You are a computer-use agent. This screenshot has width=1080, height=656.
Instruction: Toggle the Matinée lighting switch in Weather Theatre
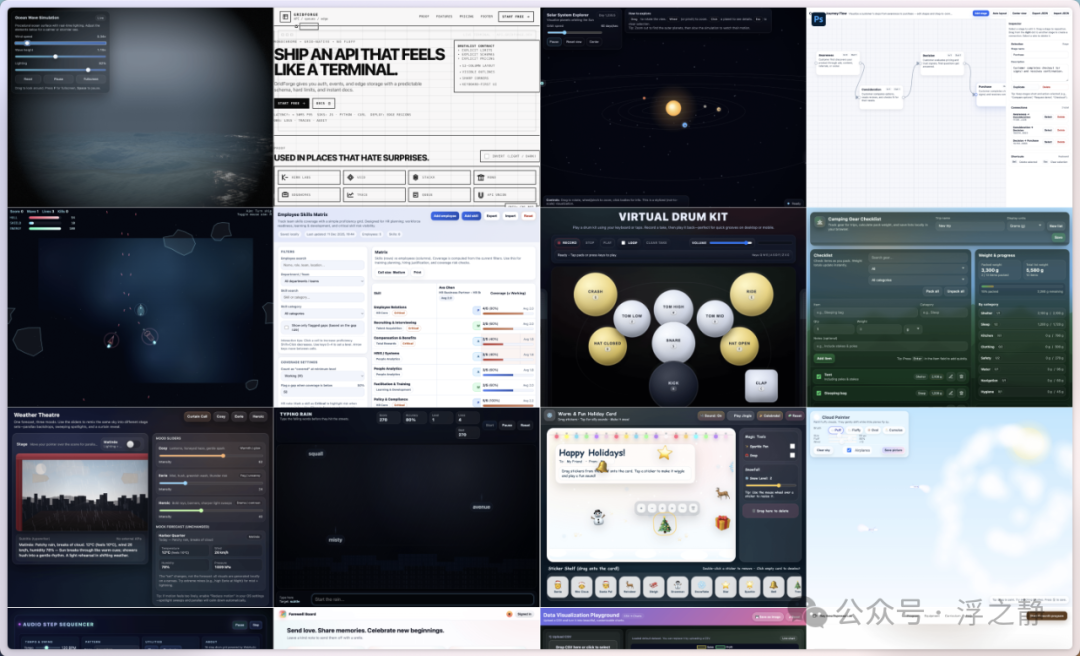point(132,444)
